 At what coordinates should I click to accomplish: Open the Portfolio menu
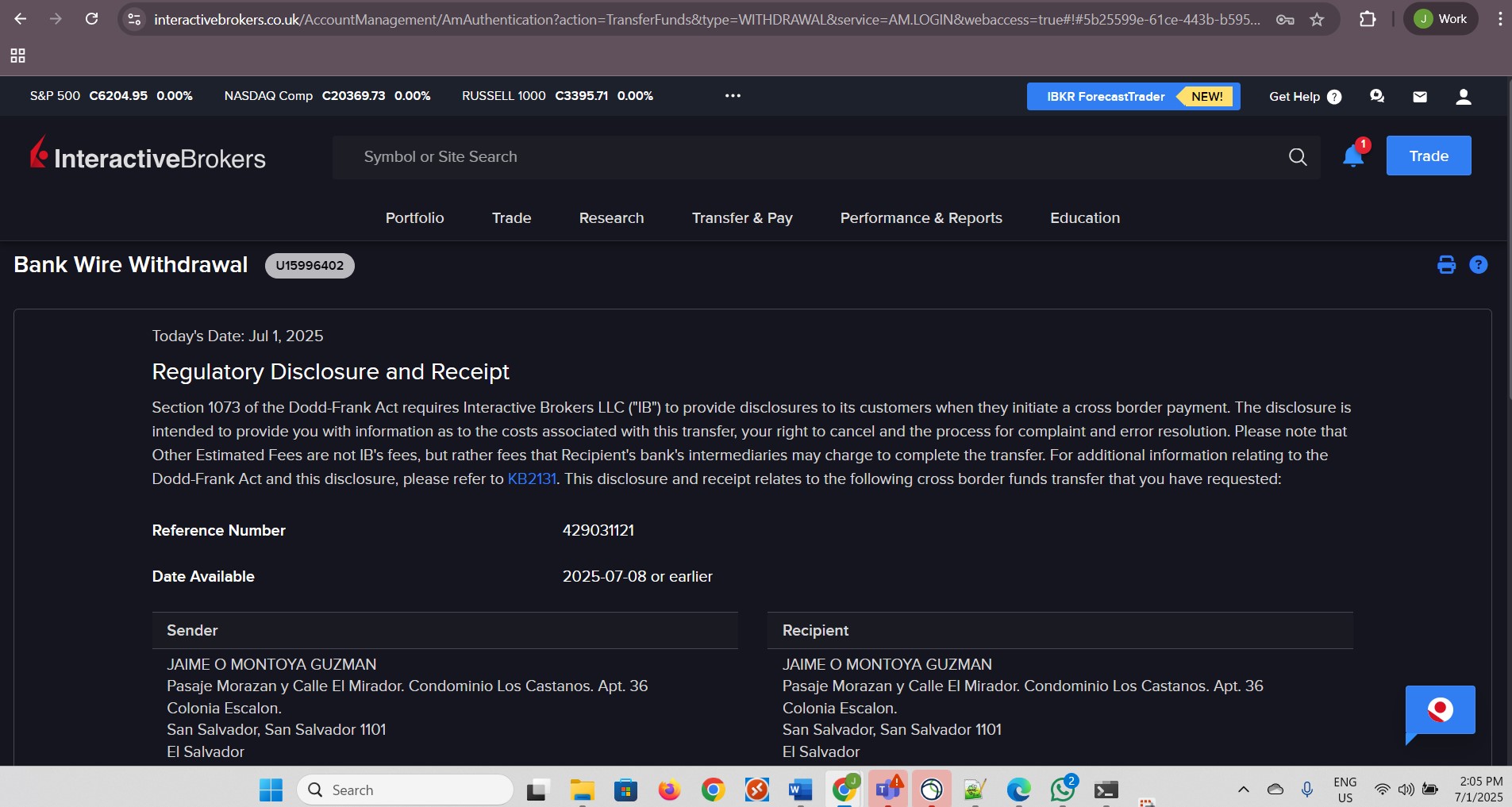415,218
